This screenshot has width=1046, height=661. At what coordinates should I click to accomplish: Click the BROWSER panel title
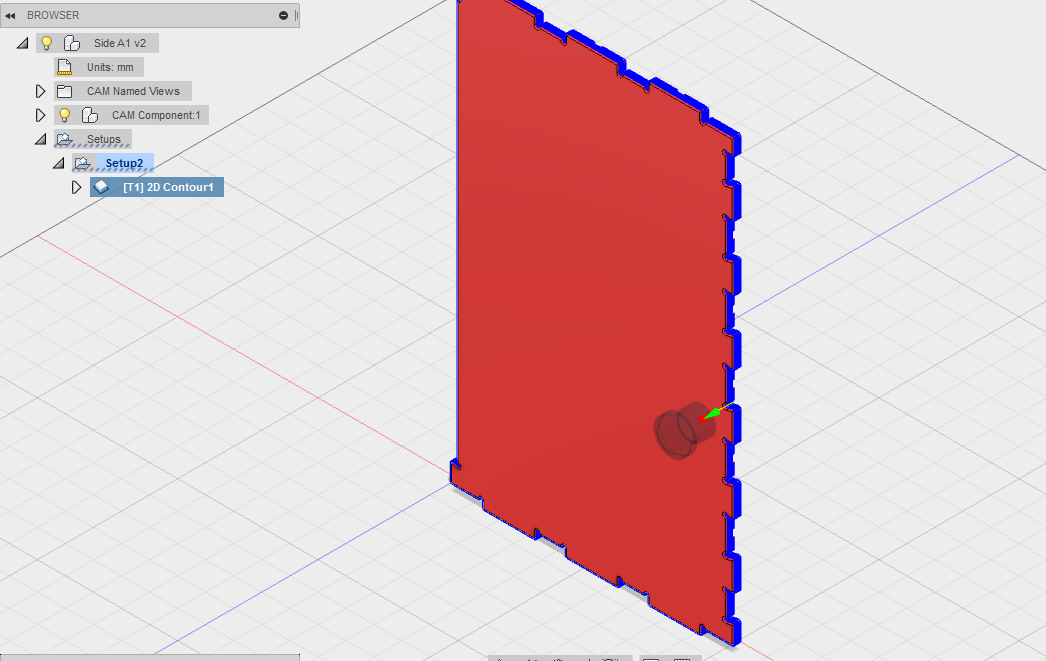pyautogui.click(x=53, y=15)
